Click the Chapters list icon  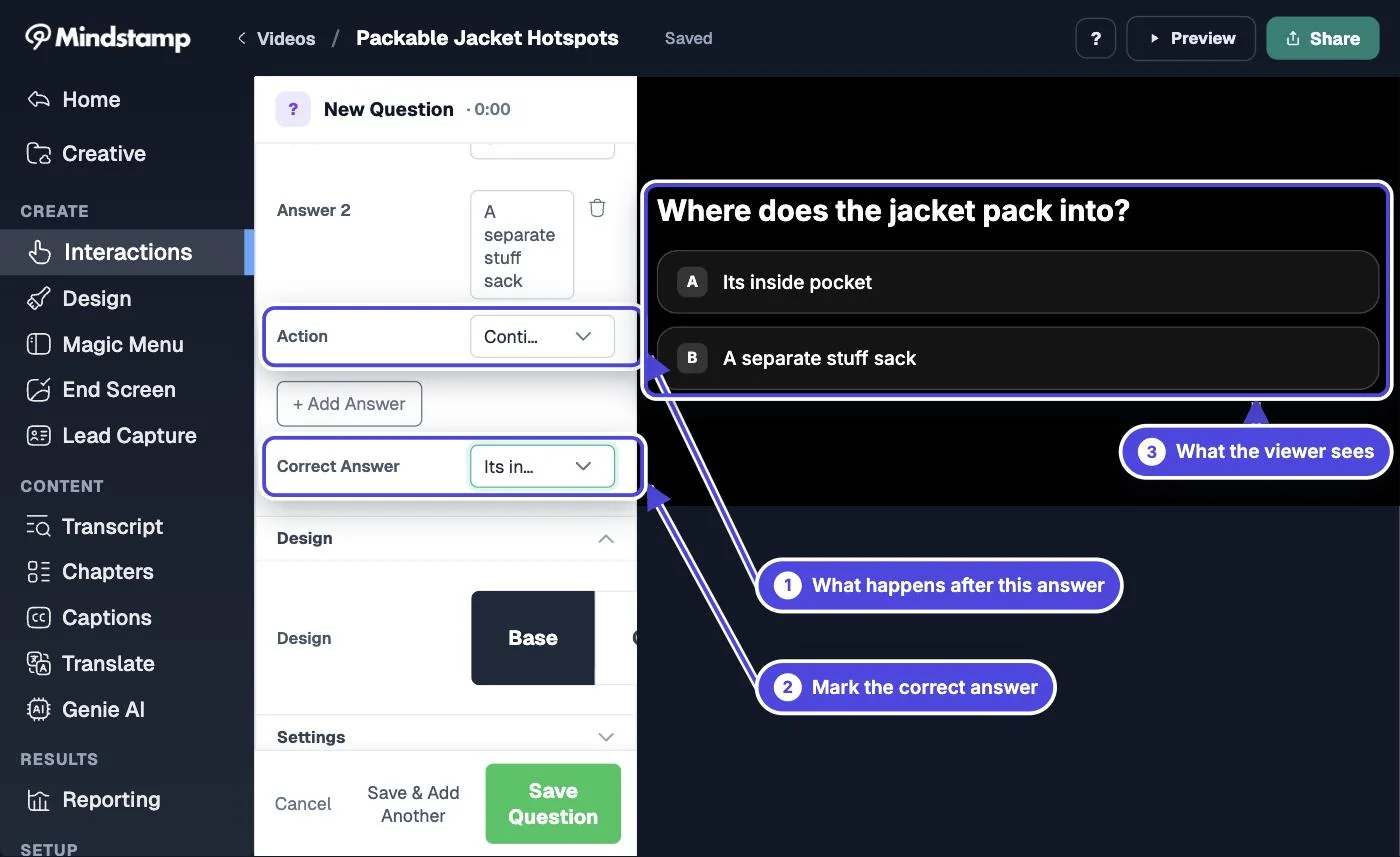coord(38,572)
